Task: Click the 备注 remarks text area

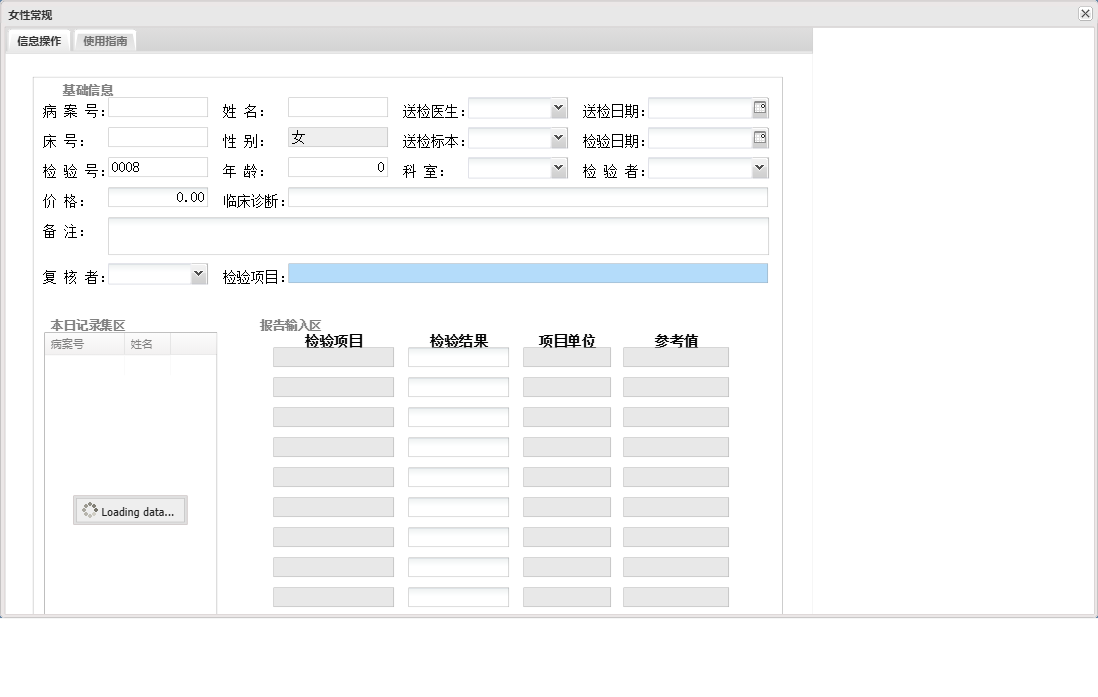Action: point(438,235)
